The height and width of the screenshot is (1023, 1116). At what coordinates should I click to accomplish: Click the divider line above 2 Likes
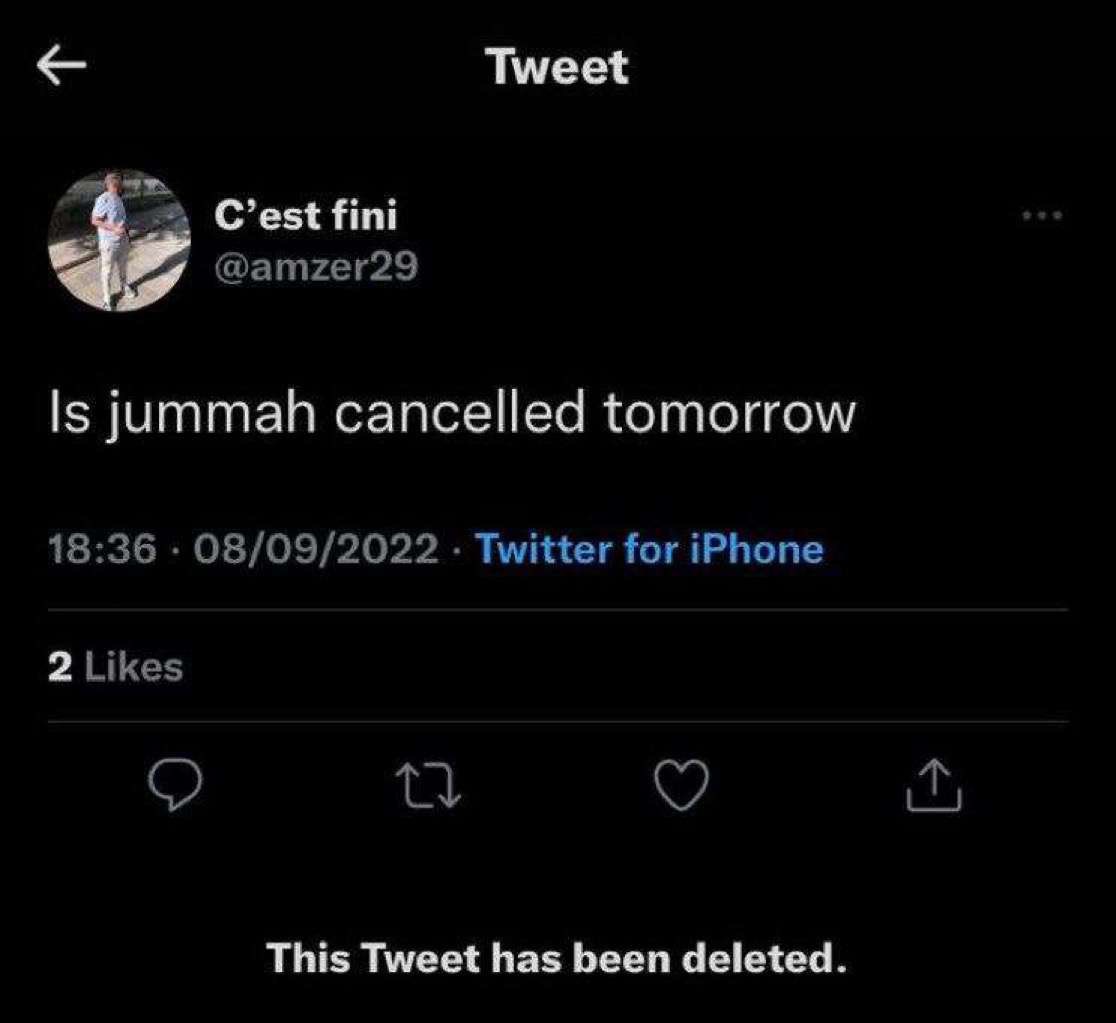pos(558,610)
